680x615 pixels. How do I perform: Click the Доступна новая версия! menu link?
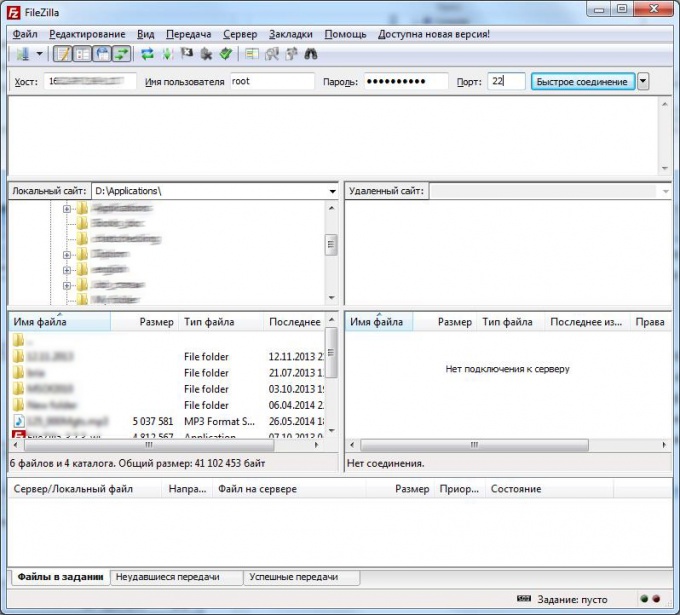point(433,34)
